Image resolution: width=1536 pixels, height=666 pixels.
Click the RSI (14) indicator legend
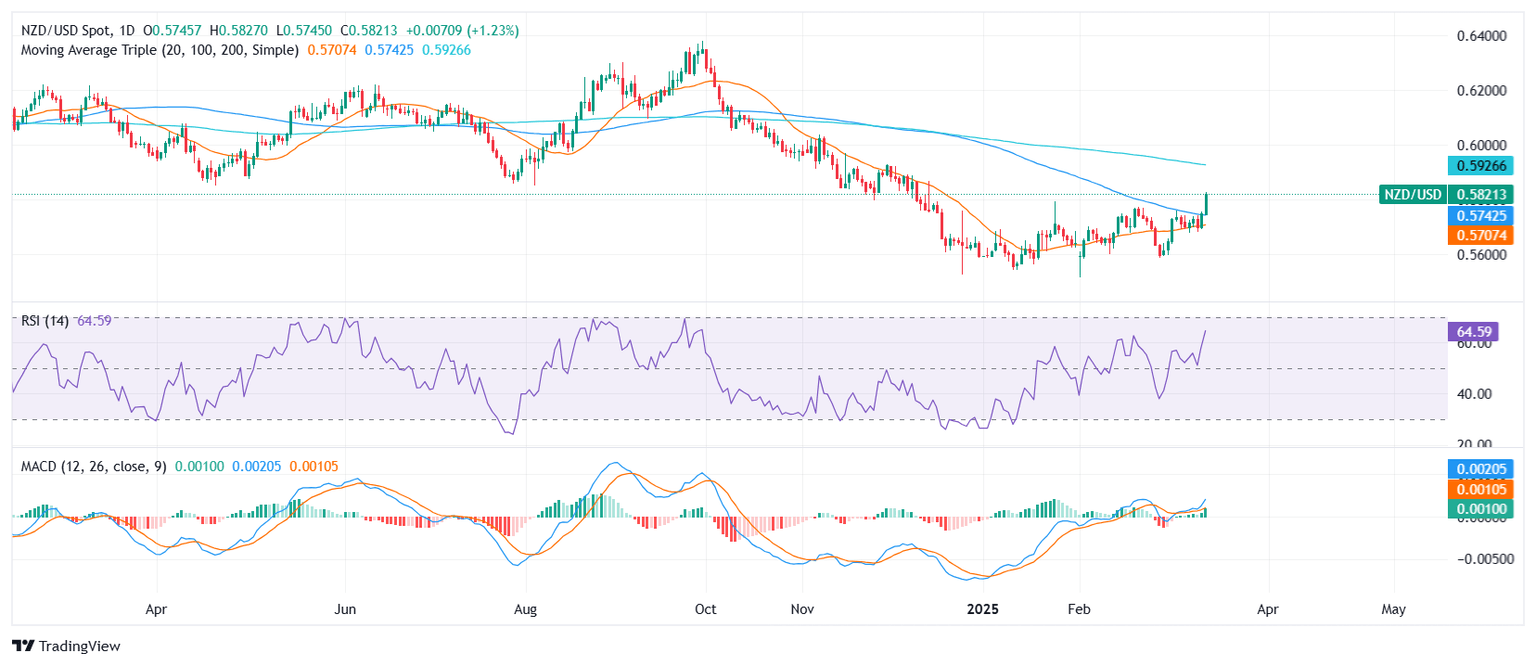pos(42,321)
